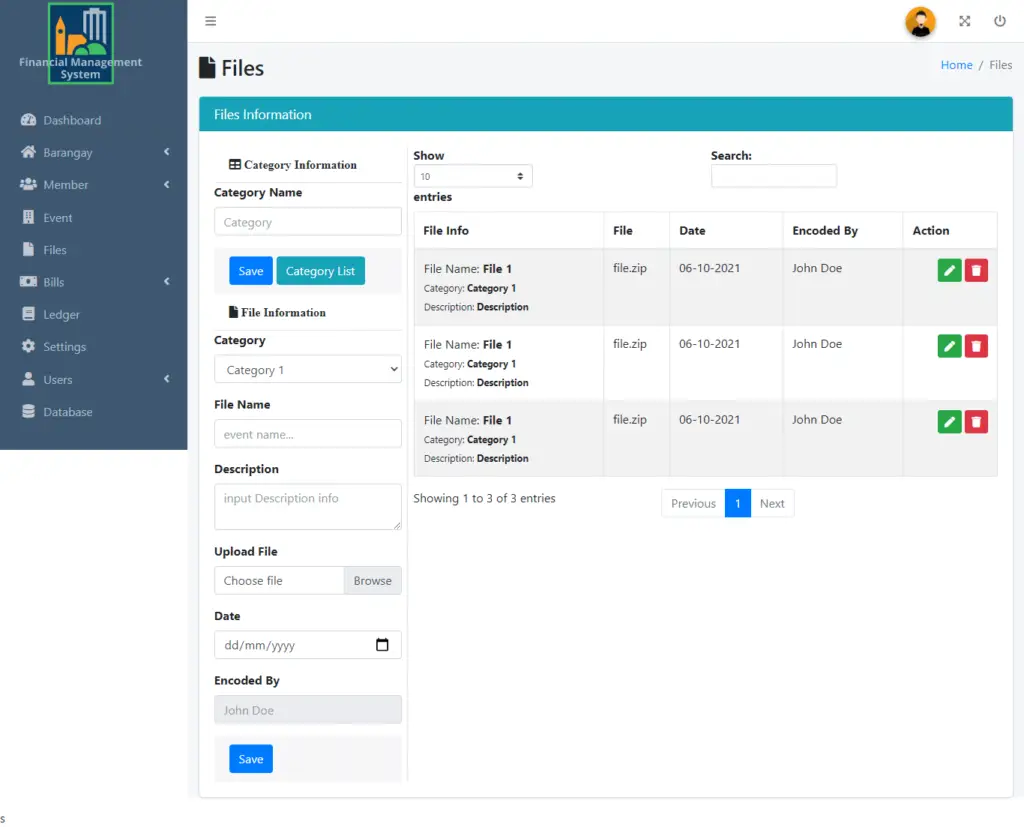Image resolution: width=1024 pixels, height=827 pixels.
Task: Click the power logout icon
Action: click(x=1000, y=20)
